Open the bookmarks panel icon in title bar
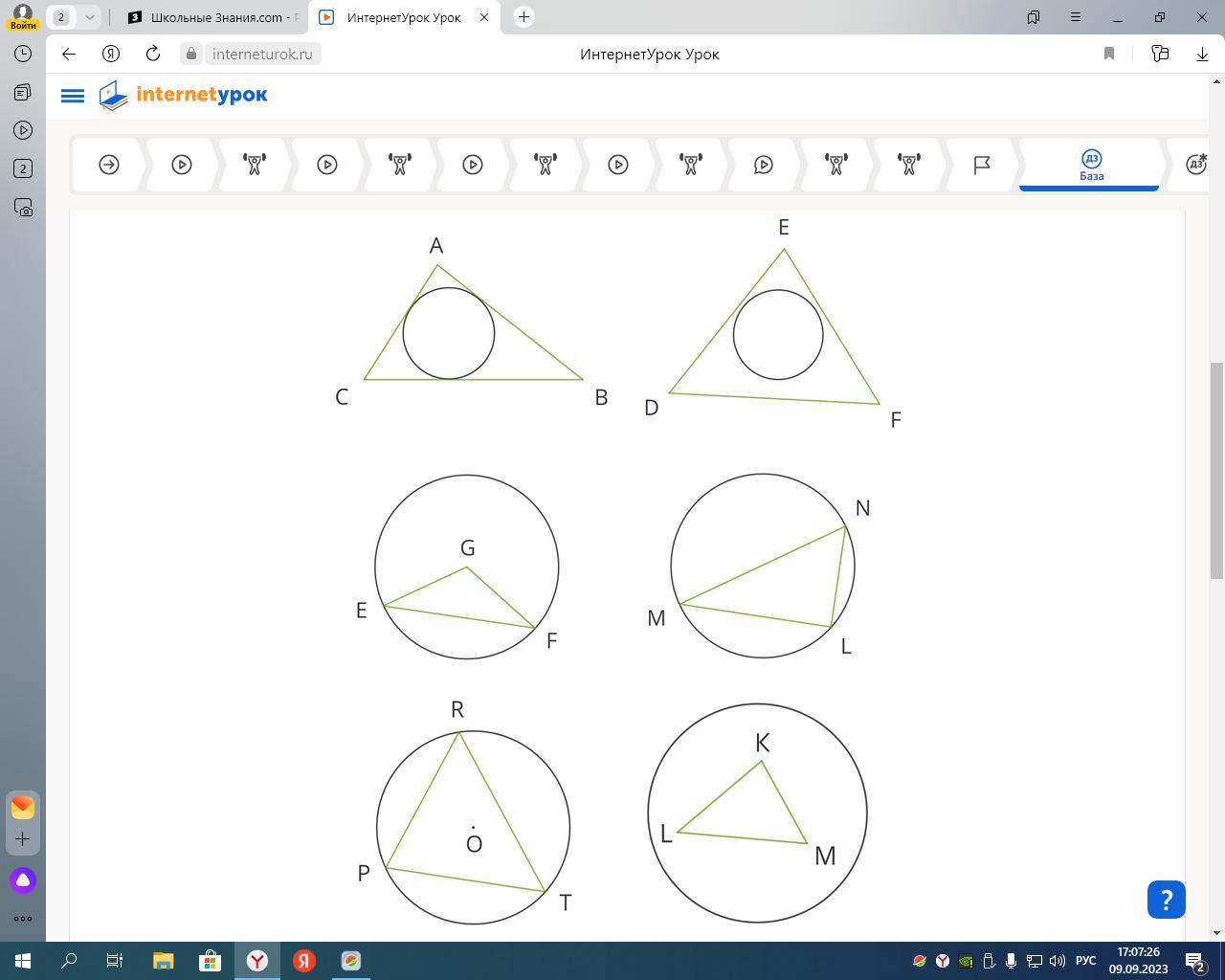This screenshot has height=980, width=1225. 1034,17
